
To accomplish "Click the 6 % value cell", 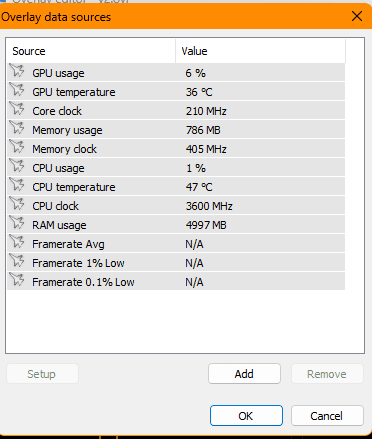I will 195,73.
